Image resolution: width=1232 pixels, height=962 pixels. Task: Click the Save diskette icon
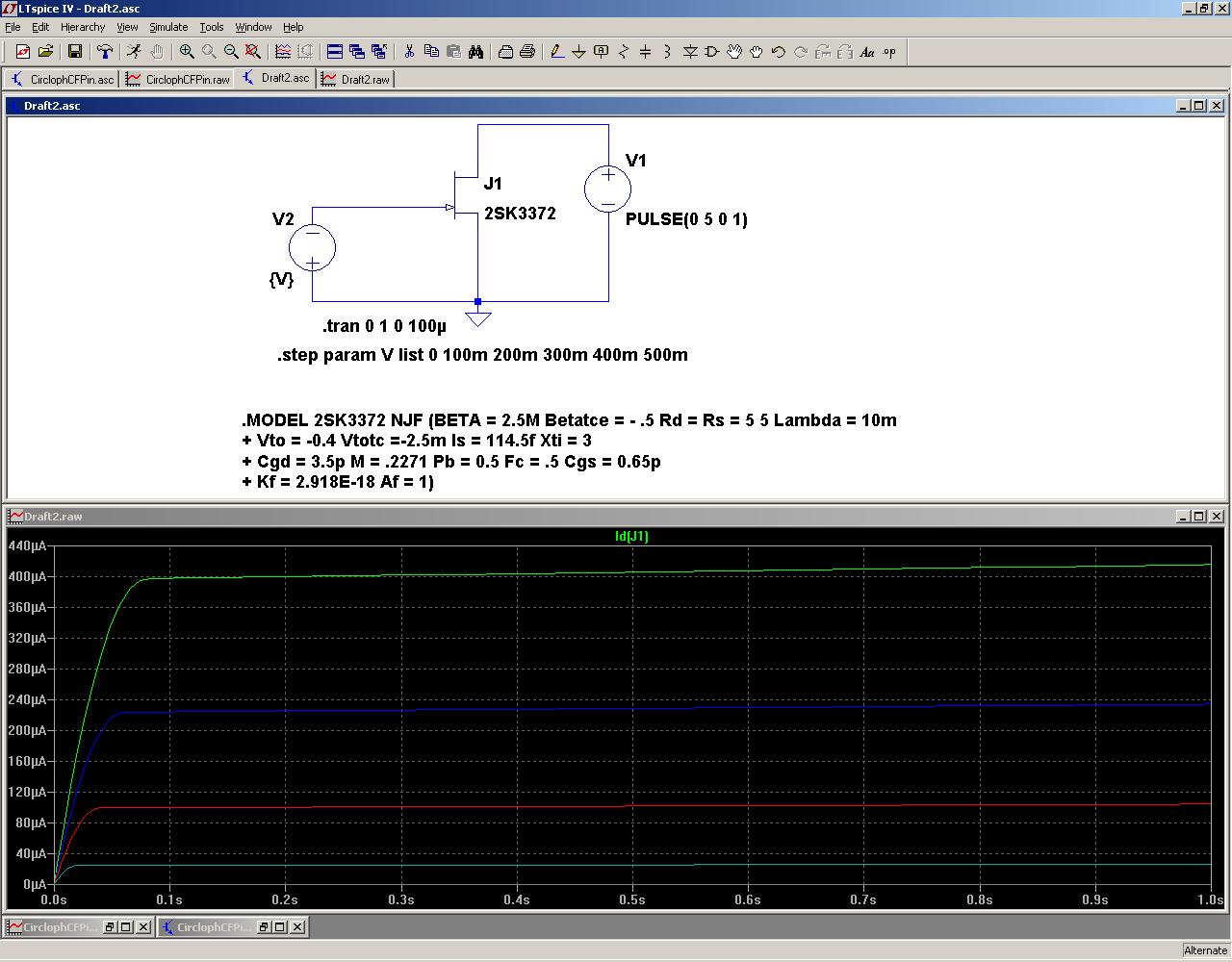pyautogui.click(x=75, y=52)
